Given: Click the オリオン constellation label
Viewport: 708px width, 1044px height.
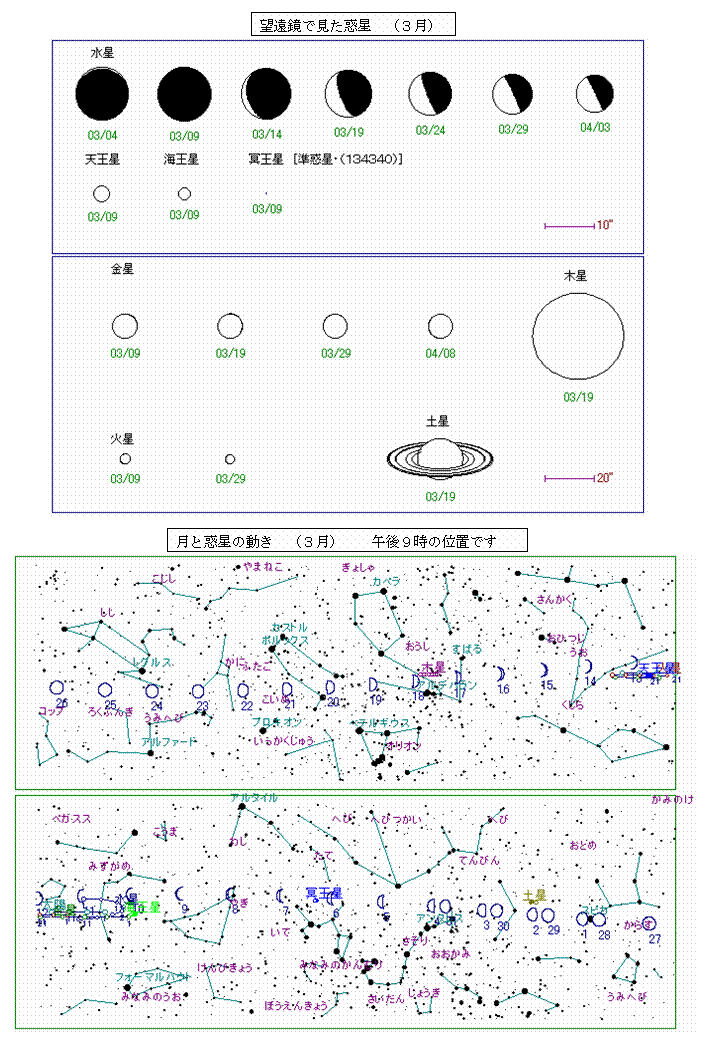Looking at the screenshot, I should click(x=404, y=746).
